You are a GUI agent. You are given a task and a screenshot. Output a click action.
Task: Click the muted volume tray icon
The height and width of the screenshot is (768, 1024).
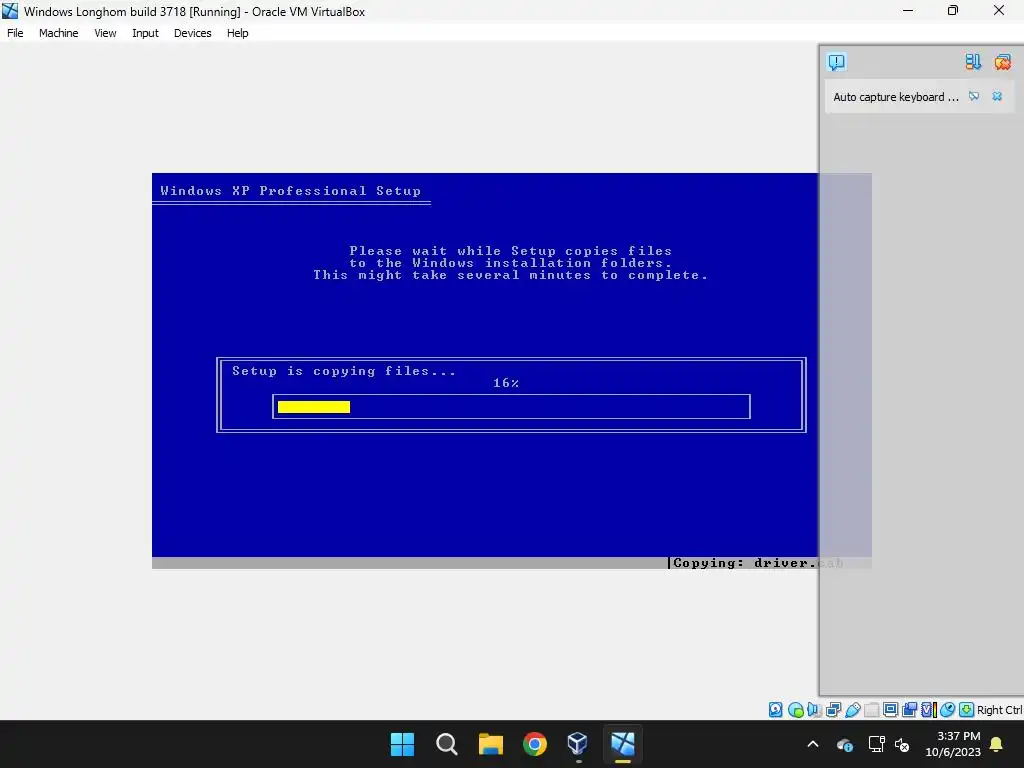coord(903,744)
